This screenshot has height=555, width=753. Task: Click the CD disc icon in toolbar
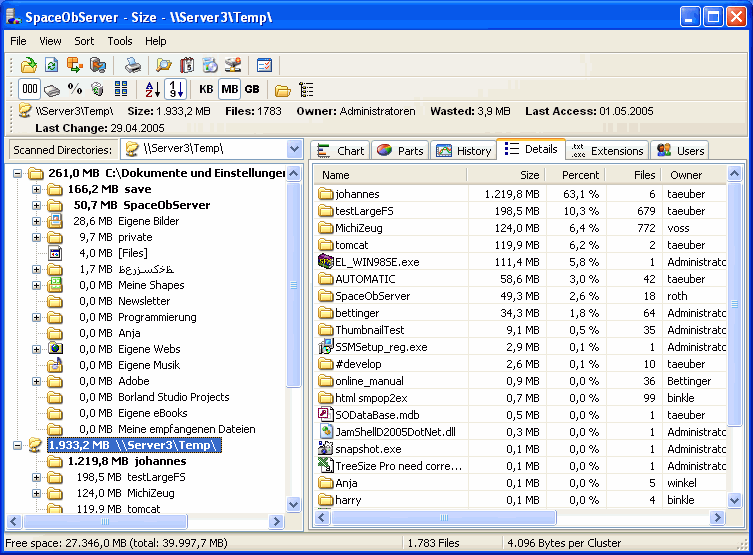pos(210,65)
